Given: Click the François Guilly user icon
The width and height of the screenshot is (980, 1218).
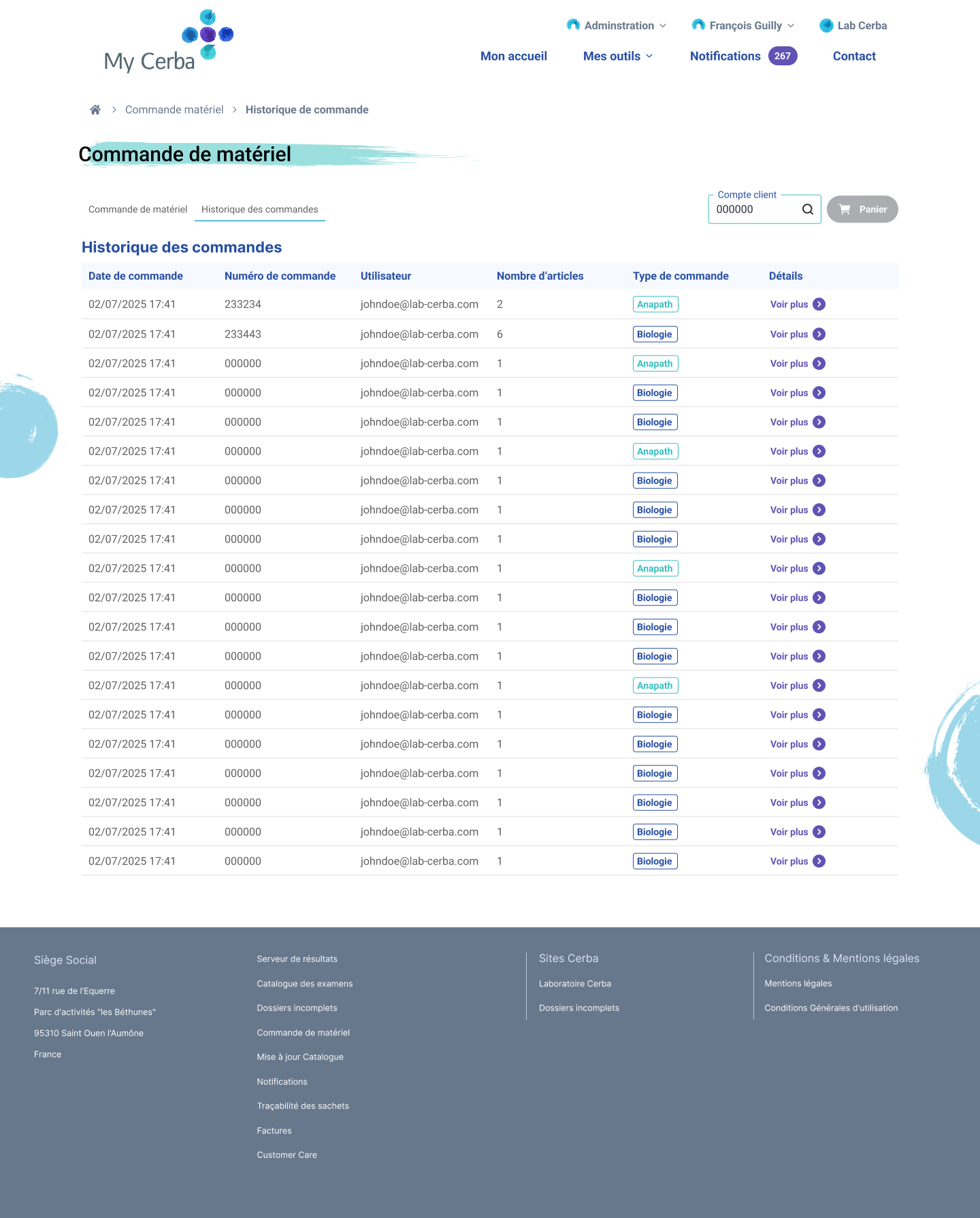Looking at the screenshot, I should (698, 25).
